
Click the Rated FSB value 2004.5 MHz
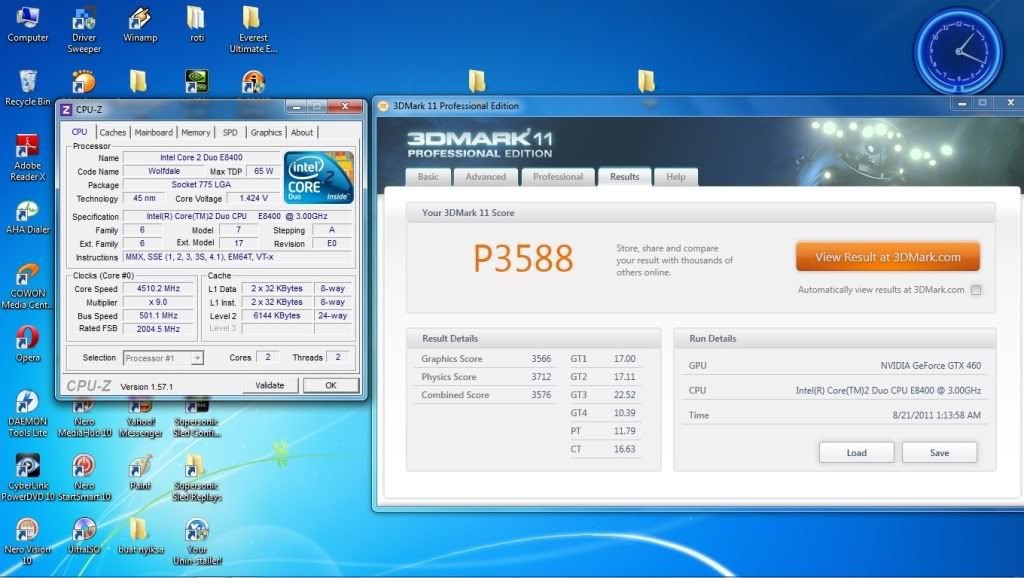[x=158, y=329]
